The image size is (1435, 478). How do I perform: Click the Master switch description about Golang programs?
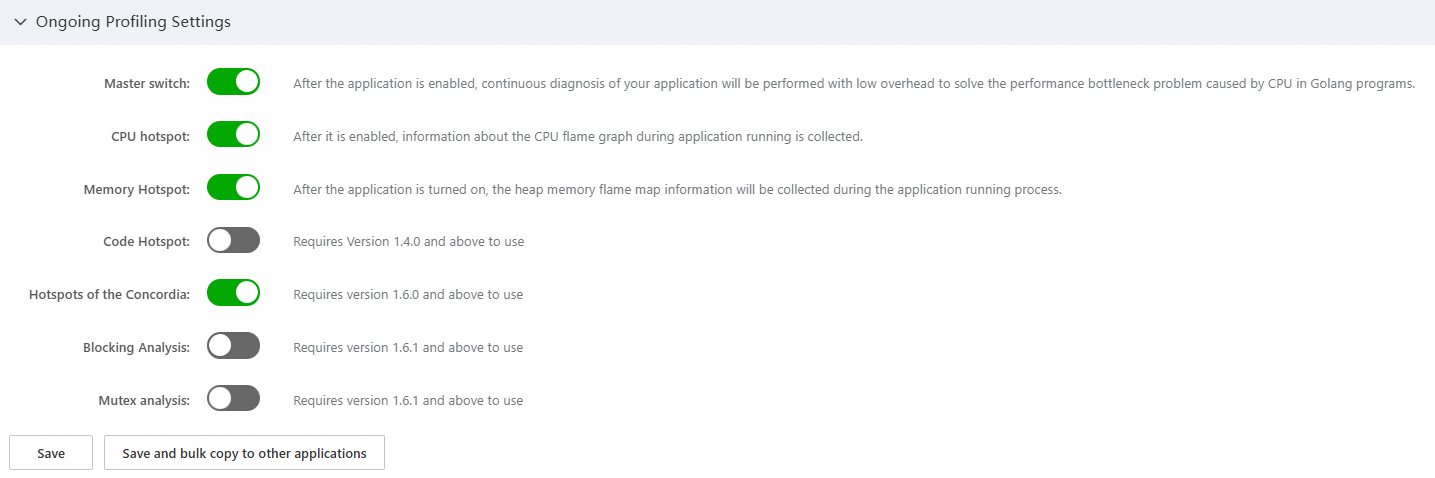(853, 84)
